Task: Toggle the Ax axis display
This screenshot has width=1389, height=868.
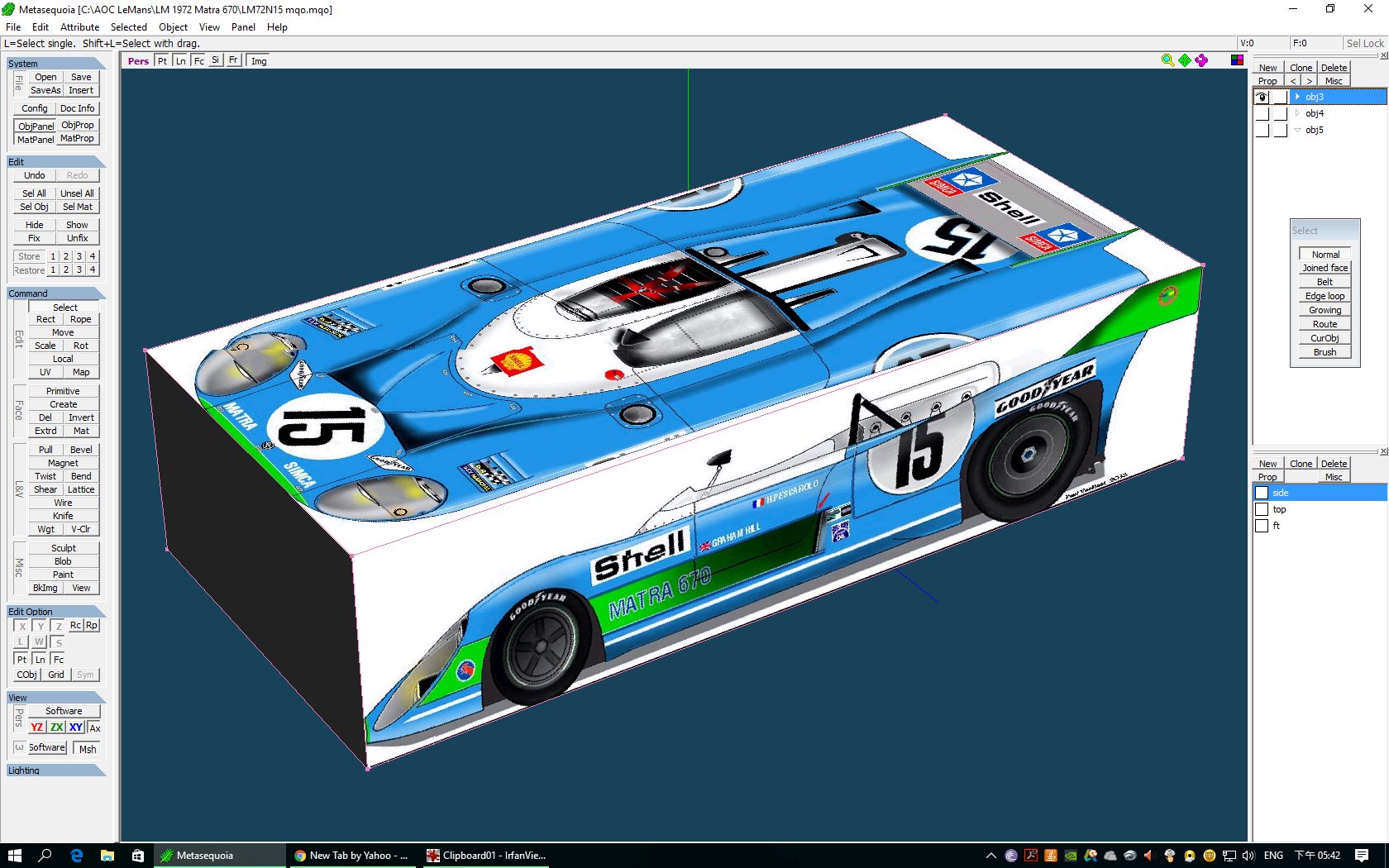Action: 95,727
